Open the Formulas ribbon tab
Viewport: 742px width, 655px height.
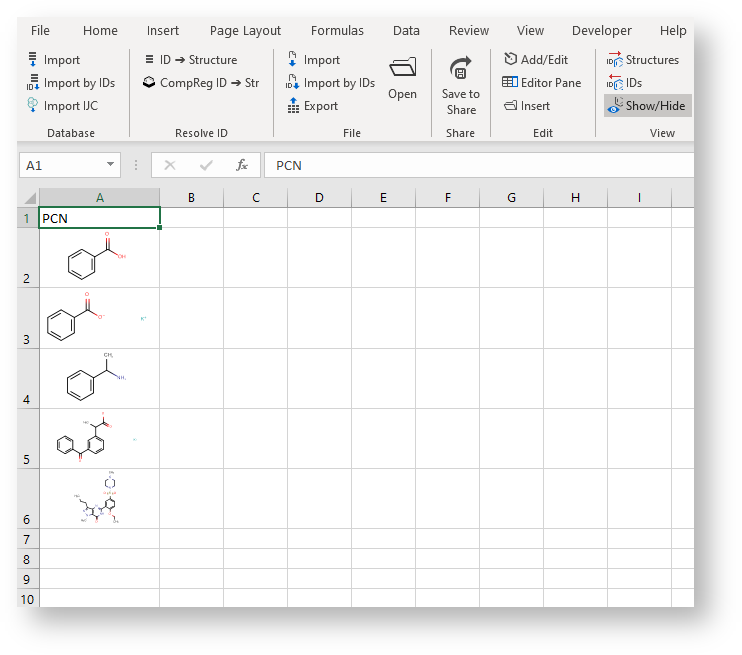click(337, 31)
